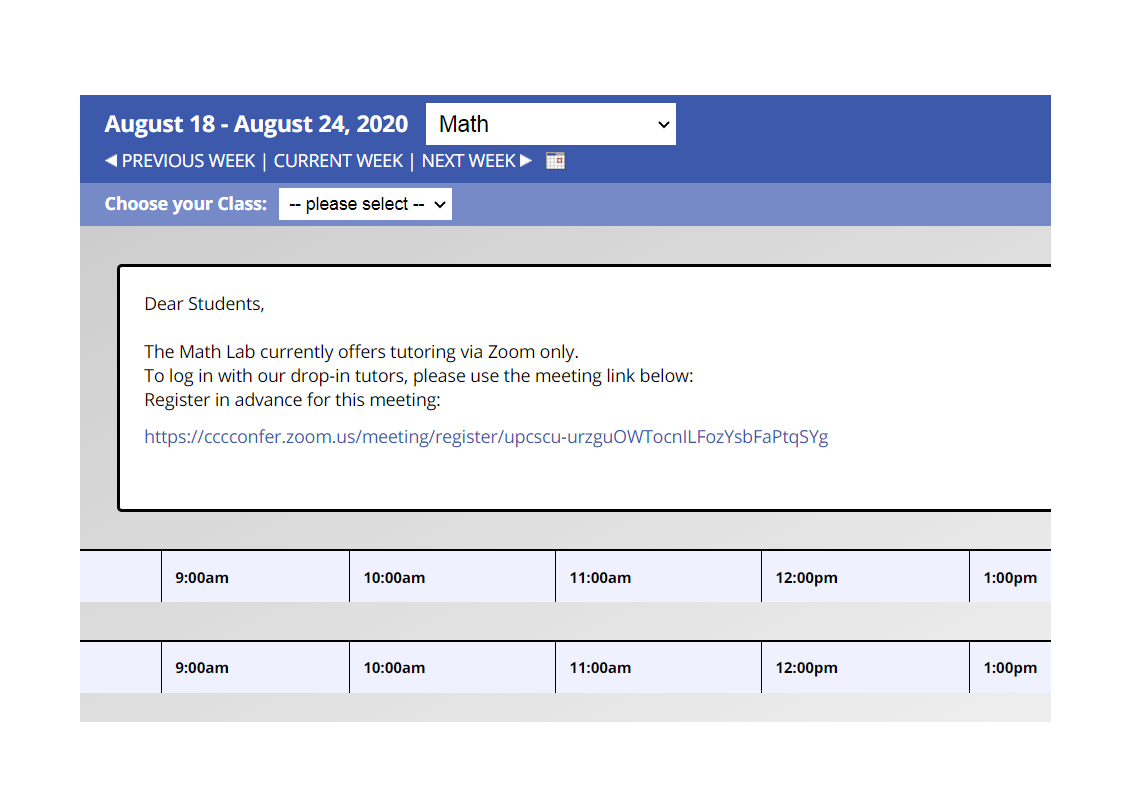Jump to CURRENT WEEK
Screen dimensions: 1122x793
pos(338,161)
